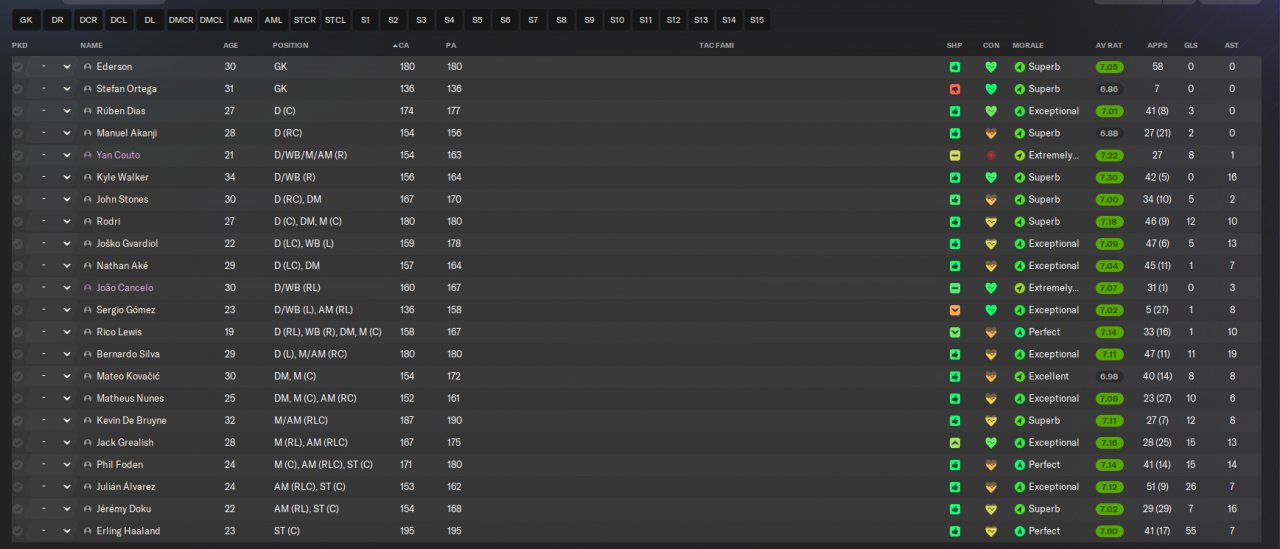Sort players by the AGE column header
1280x549 pixels.
[231, 46]
